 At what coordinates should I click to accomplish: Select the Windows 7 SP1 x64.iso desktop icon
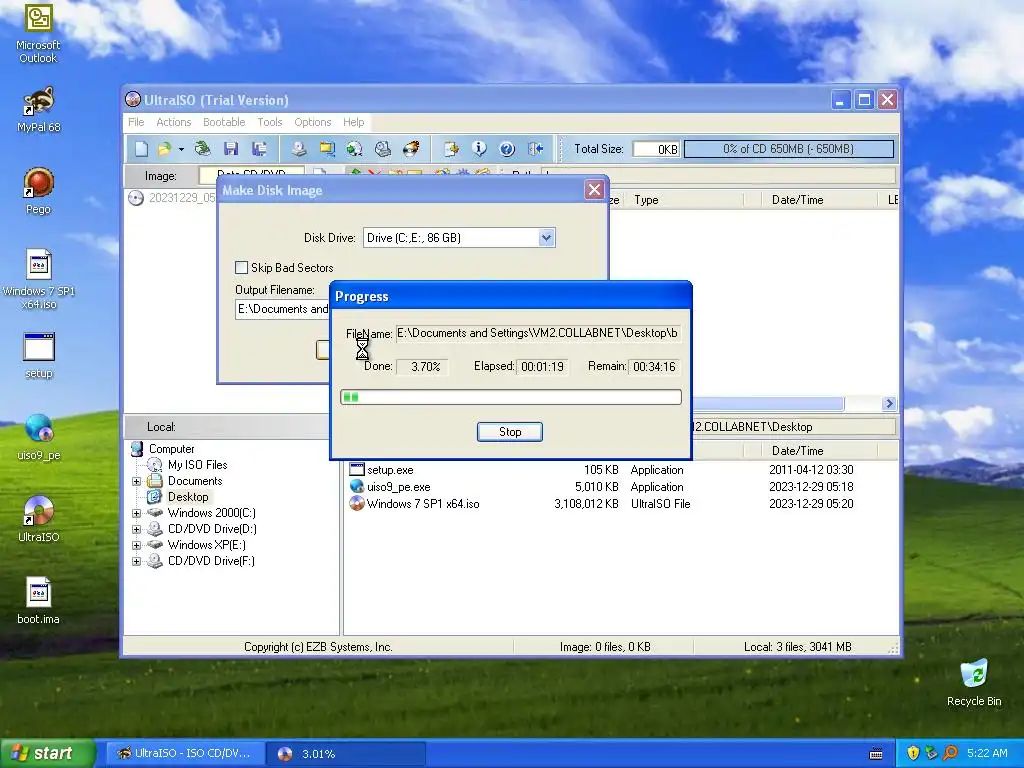pyautogui.click(x=38, y=280)
